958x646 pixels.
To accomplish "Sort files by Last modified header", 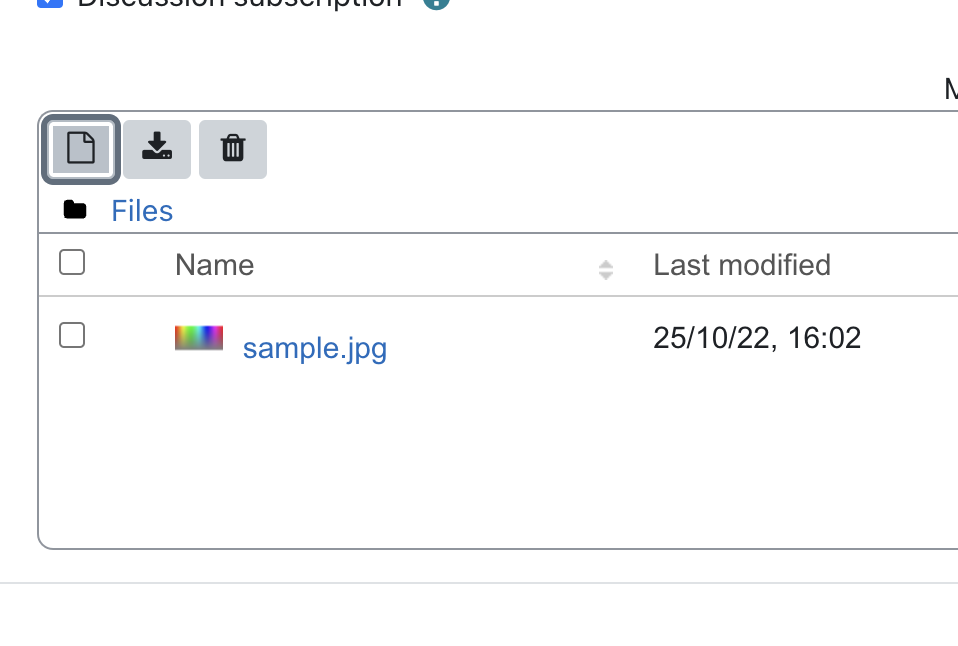I will (x=742, y=265).
